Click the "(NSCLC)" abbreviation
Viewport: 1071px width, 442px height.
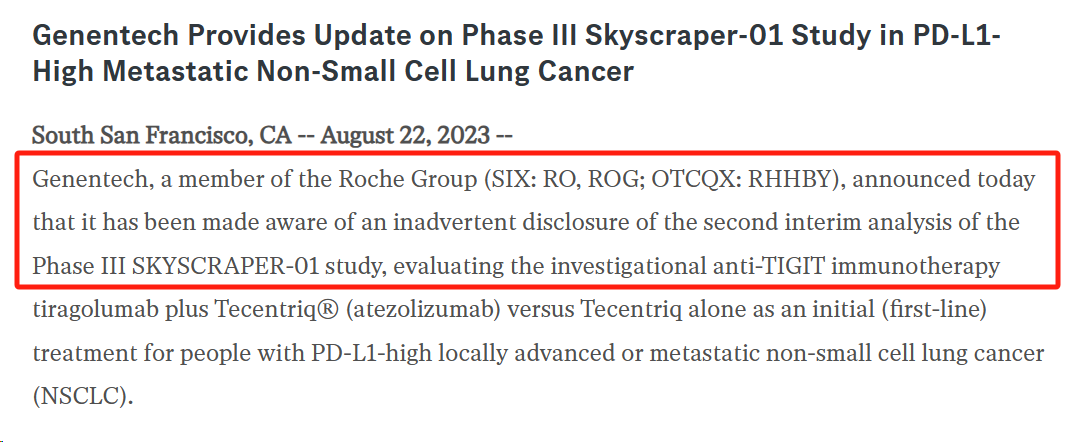[x=81, y=396]
